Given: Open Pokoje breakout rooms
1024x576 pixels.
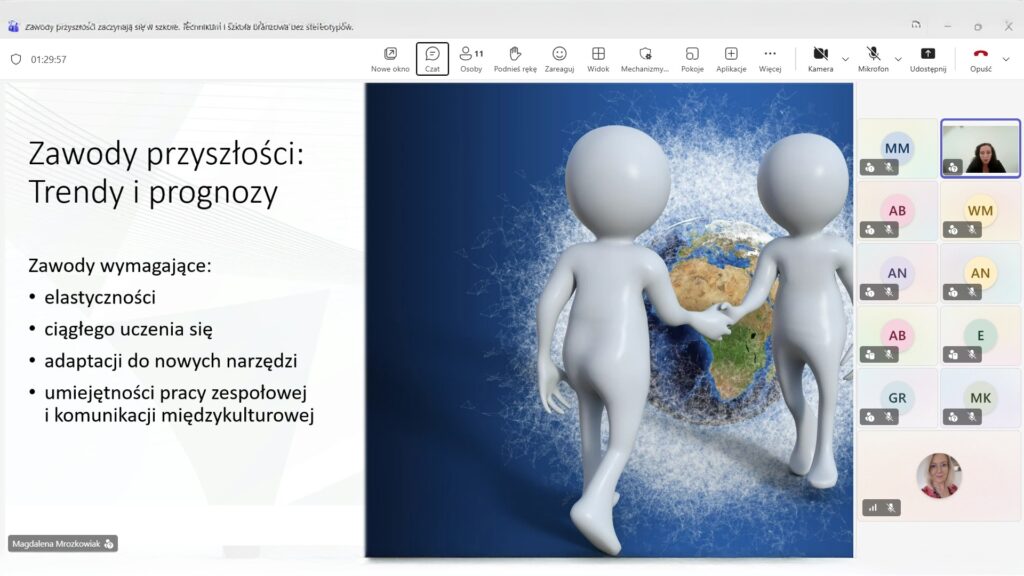Looking at the screenshot, I should (692, 59).
